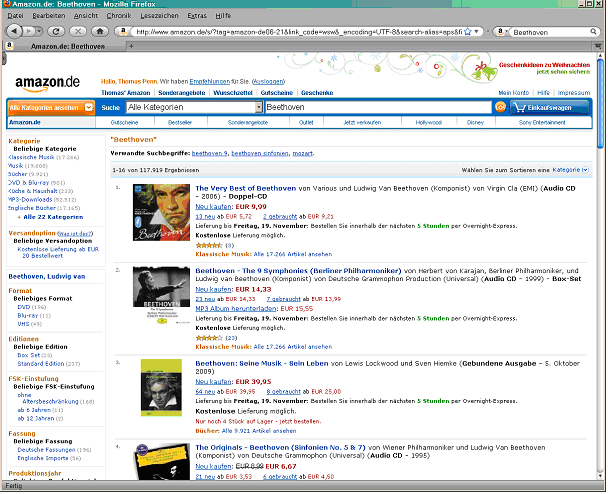
Task: Open the Datei menu
Action: [15, 16]
